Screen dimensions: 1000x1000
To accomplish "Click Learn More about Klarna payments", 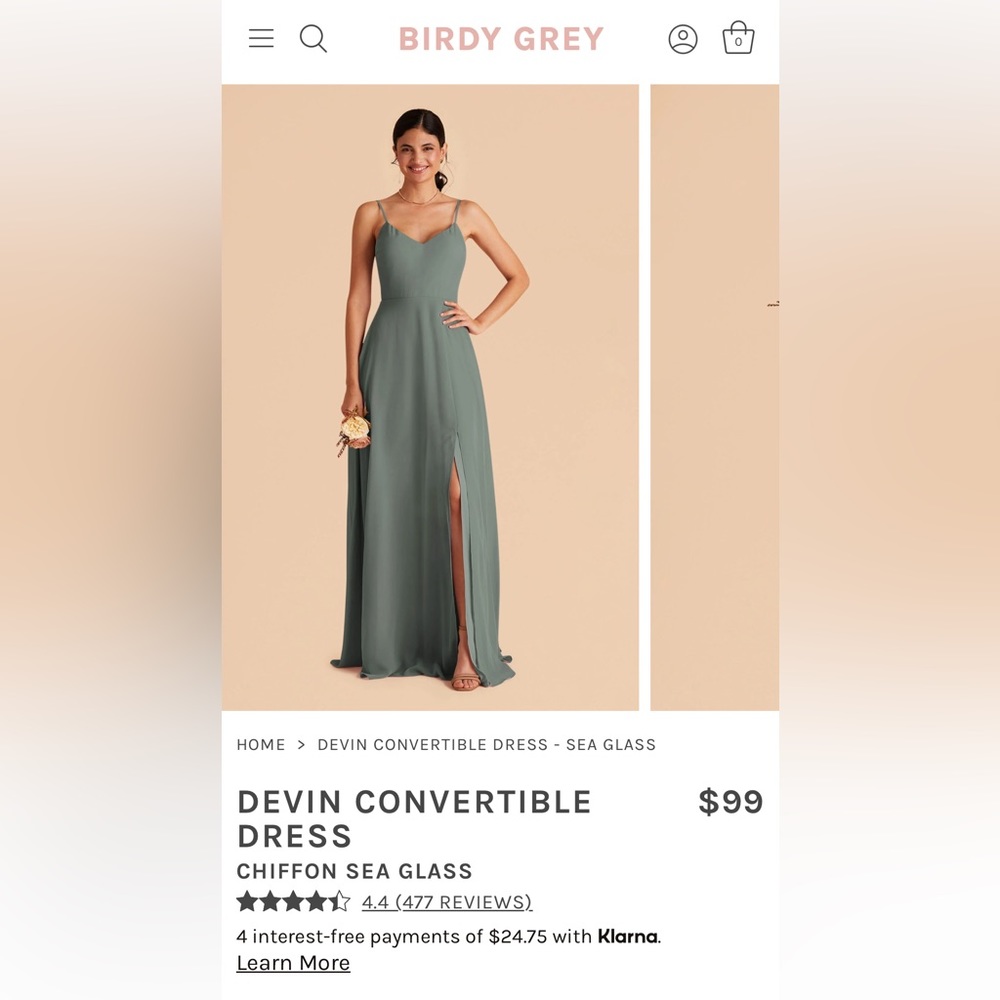I will point(293,962).
